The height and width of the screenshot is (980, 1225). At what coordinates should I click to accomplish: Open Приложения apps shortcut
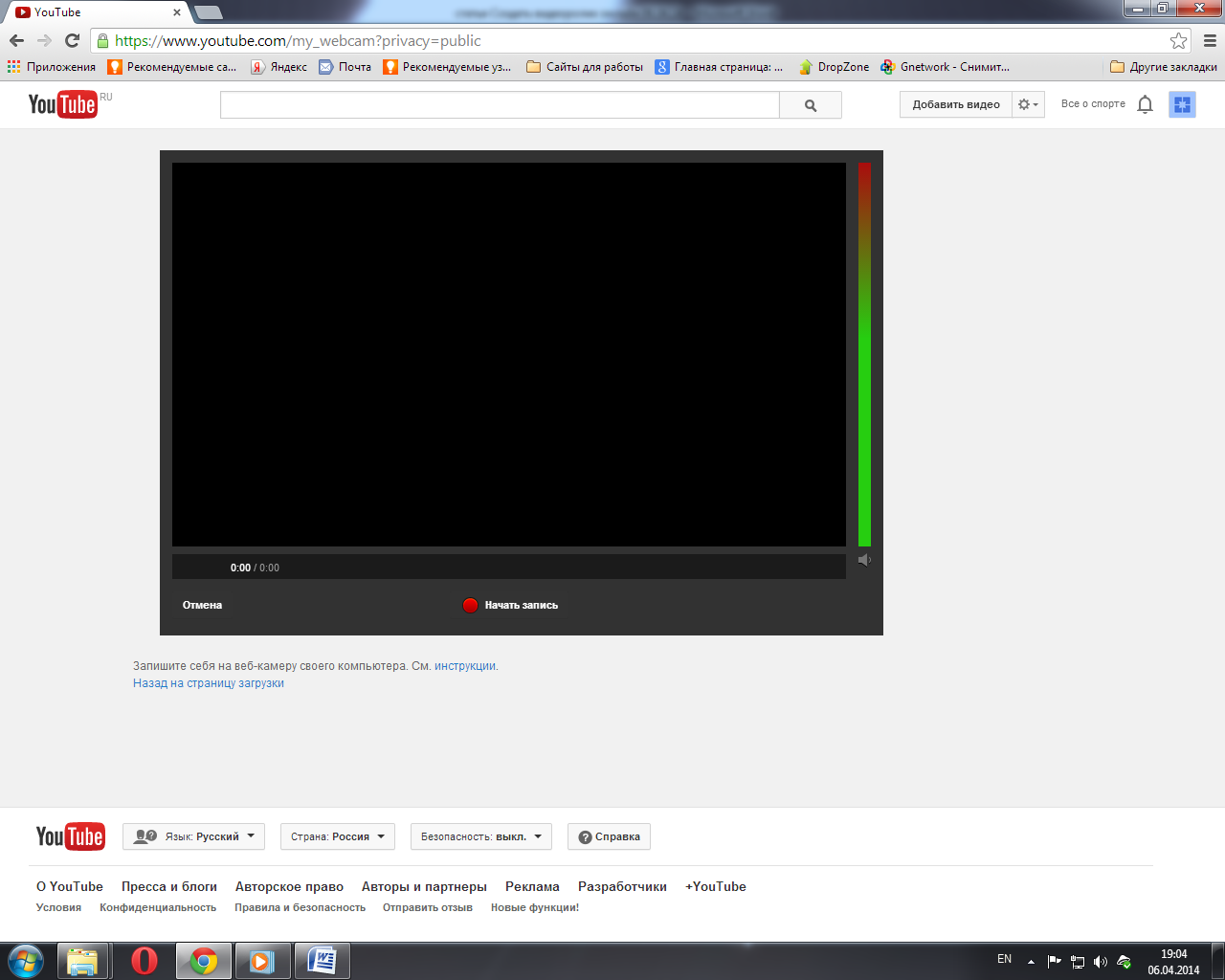52,67
